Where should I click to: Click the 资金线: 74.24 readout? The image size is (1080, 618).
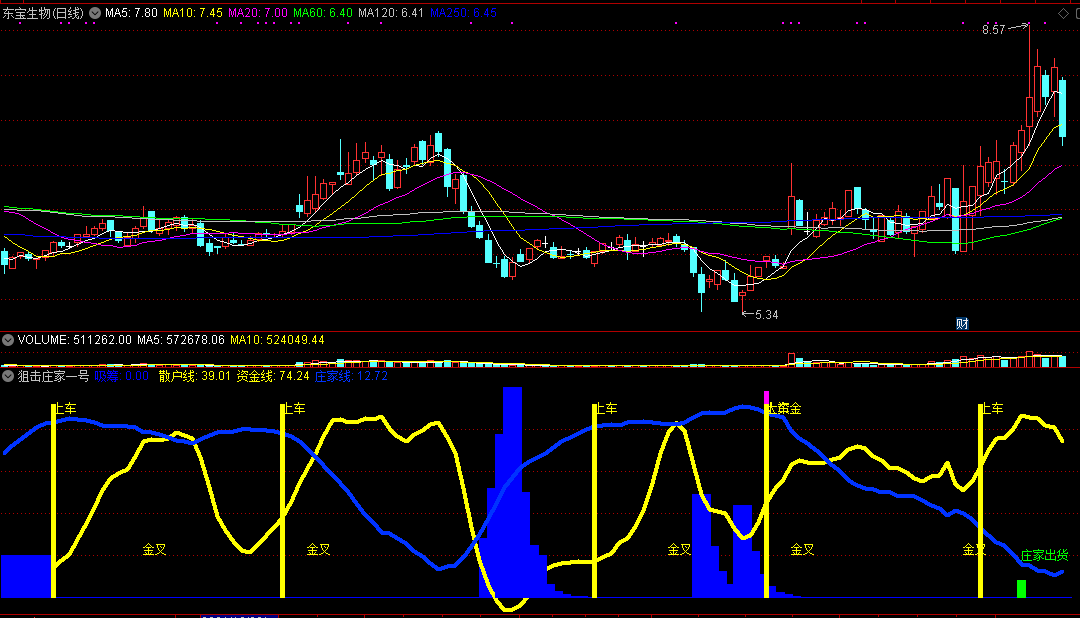tap(273, 376)
